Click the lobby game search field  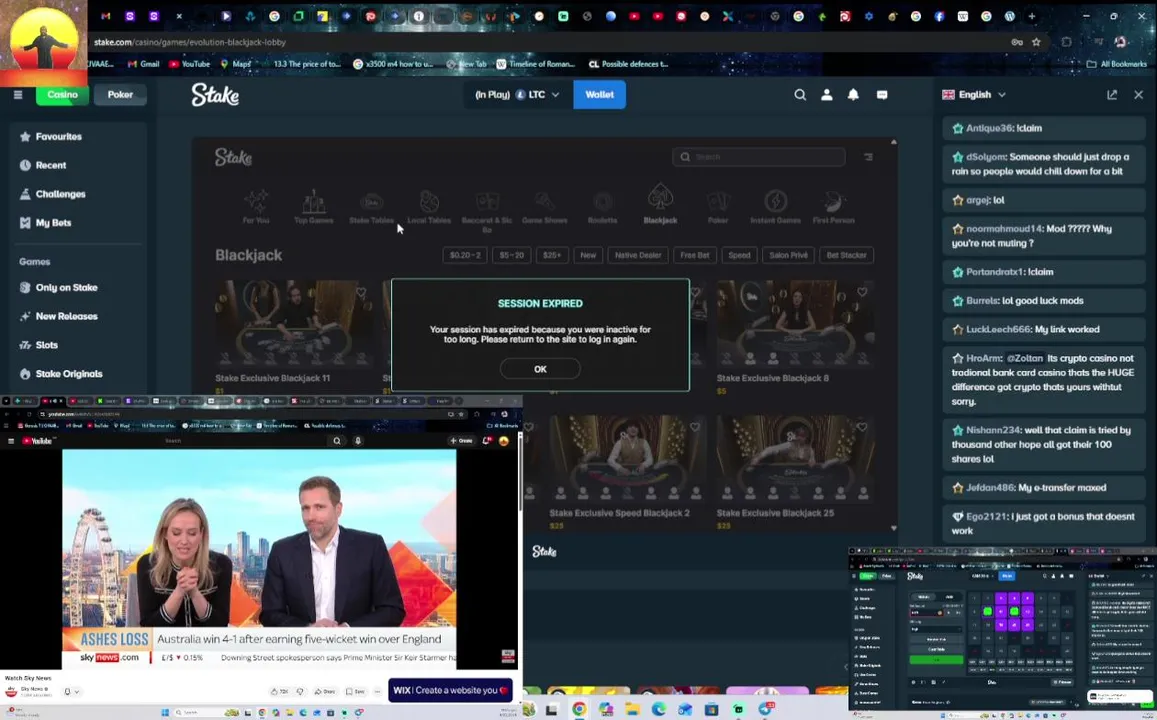point(759,156)
